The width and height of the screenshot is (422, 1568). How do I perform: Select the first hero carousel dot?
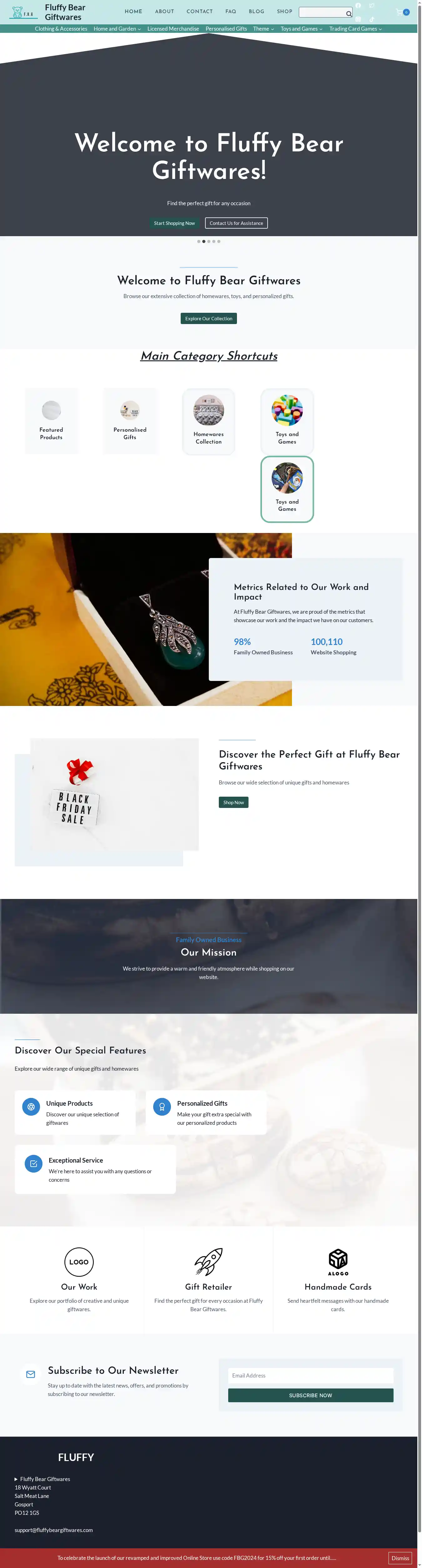coord(199,242)
